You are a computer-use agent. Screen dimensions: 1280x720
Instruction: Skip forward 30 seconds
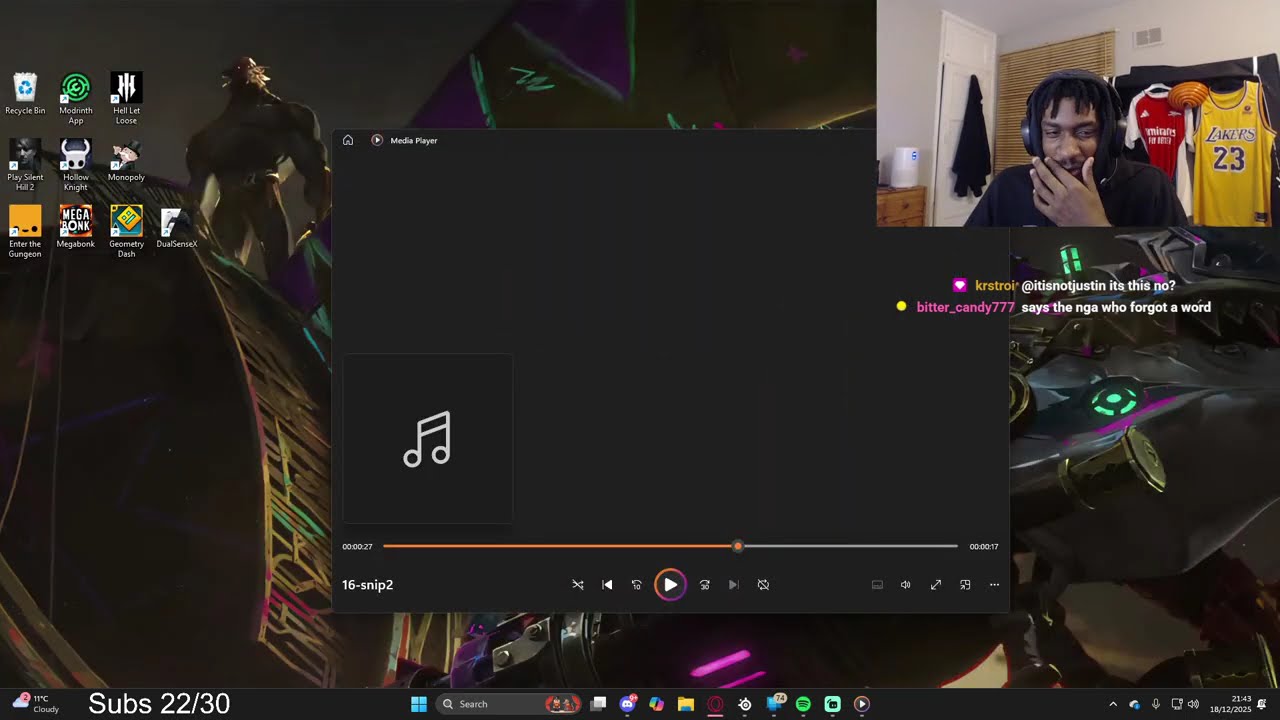pos(704,585)
